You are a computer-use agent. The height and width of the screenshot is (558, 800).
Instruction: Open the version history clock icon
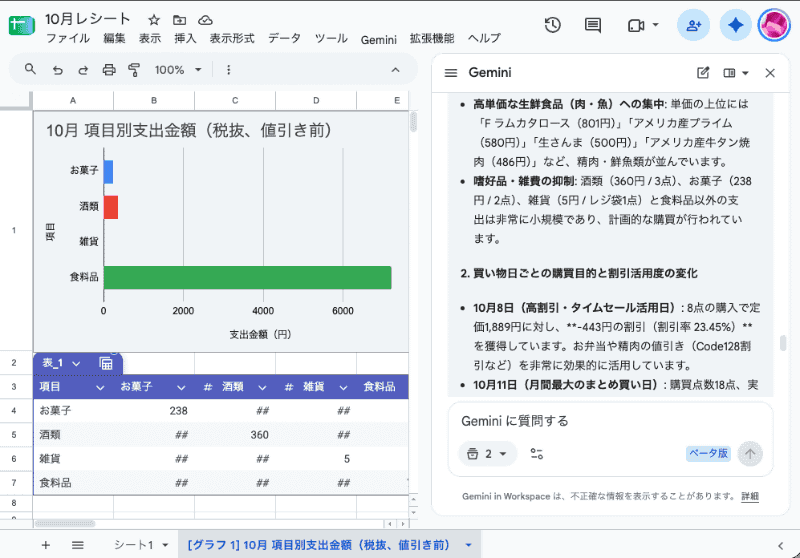tap(553, 25)
